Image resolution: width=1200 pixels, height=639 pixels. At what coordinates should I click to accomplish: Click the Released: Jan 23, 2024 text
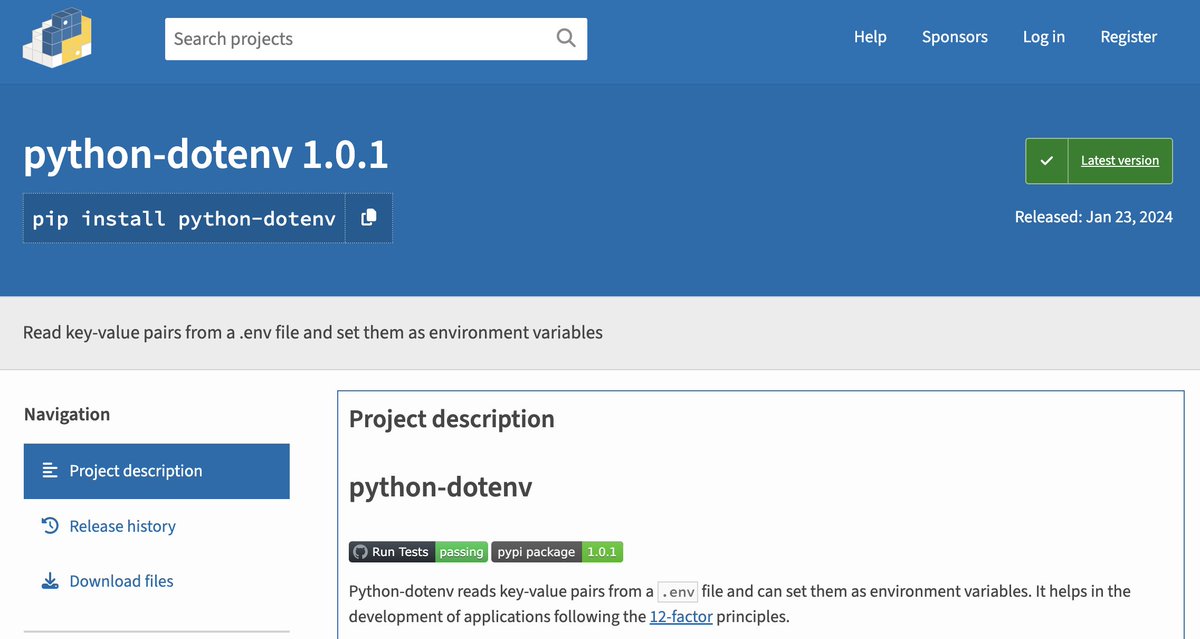click(x=1094, y=217)
